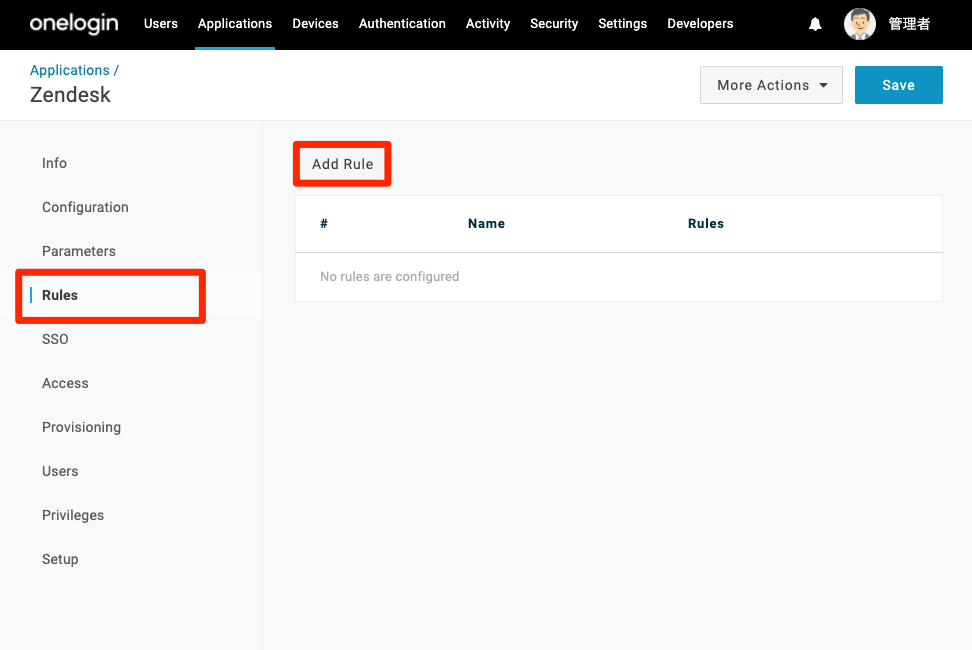Go to the OneLogin logo home

pyautogui.click(x=74, y=24)
